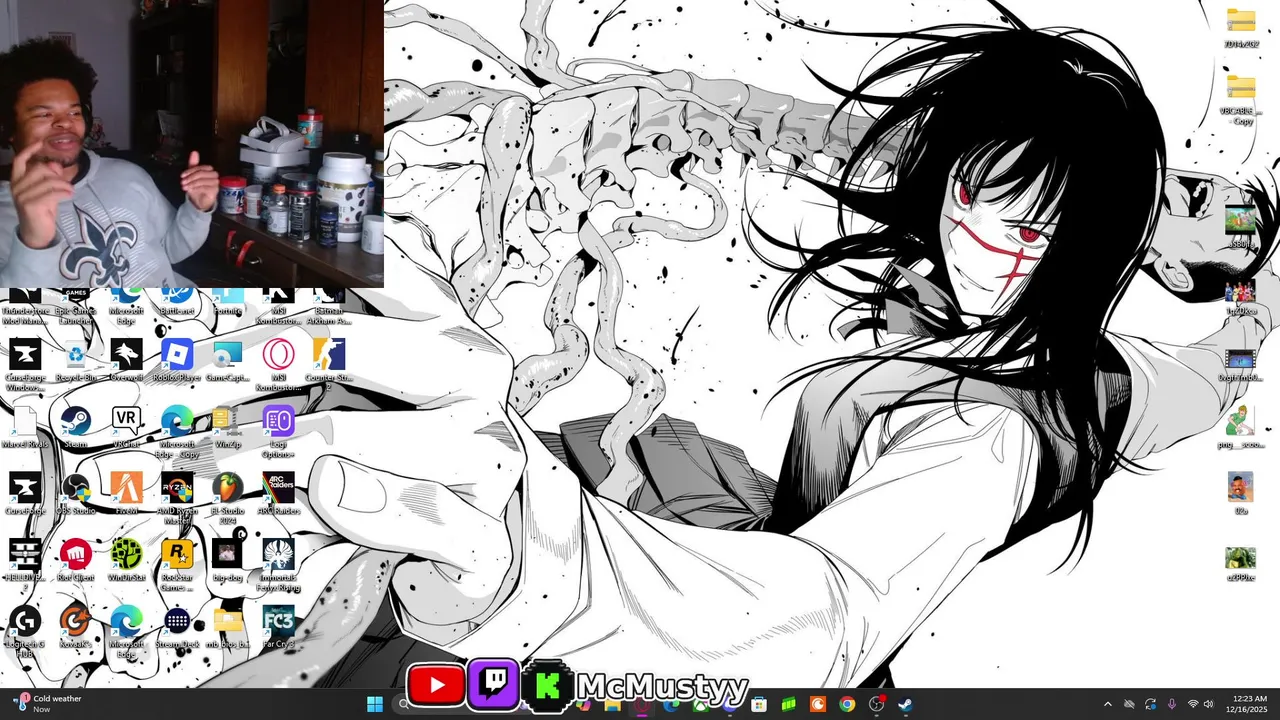Screen dimensions: 1280x720
Task: Open Immortals Fenyx Rising shortcut
Action: pyautogui.click(x=278, y=564)
